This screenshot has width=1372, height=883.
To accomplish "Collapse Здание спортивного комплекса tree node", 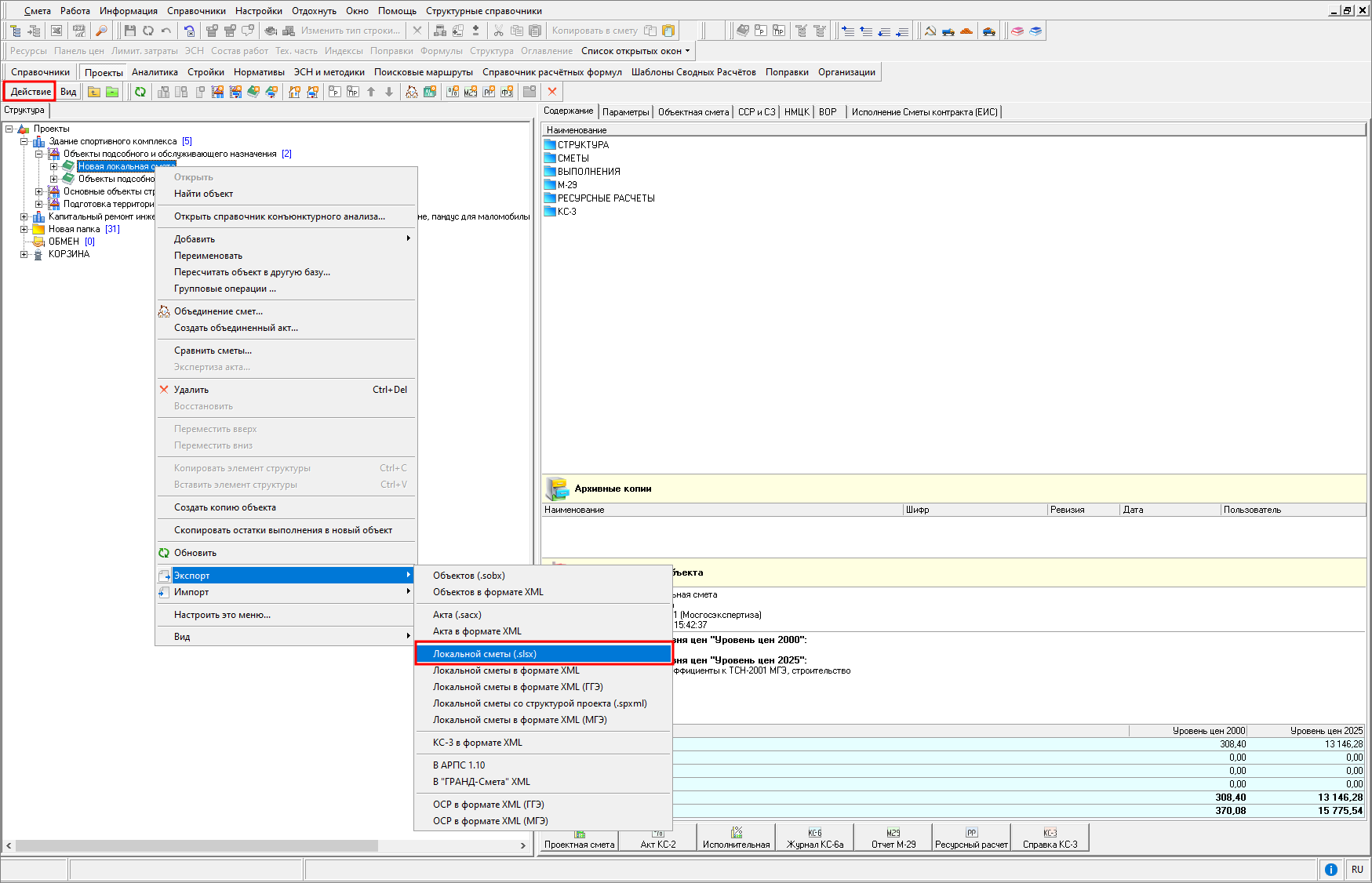I will (24, 141).
